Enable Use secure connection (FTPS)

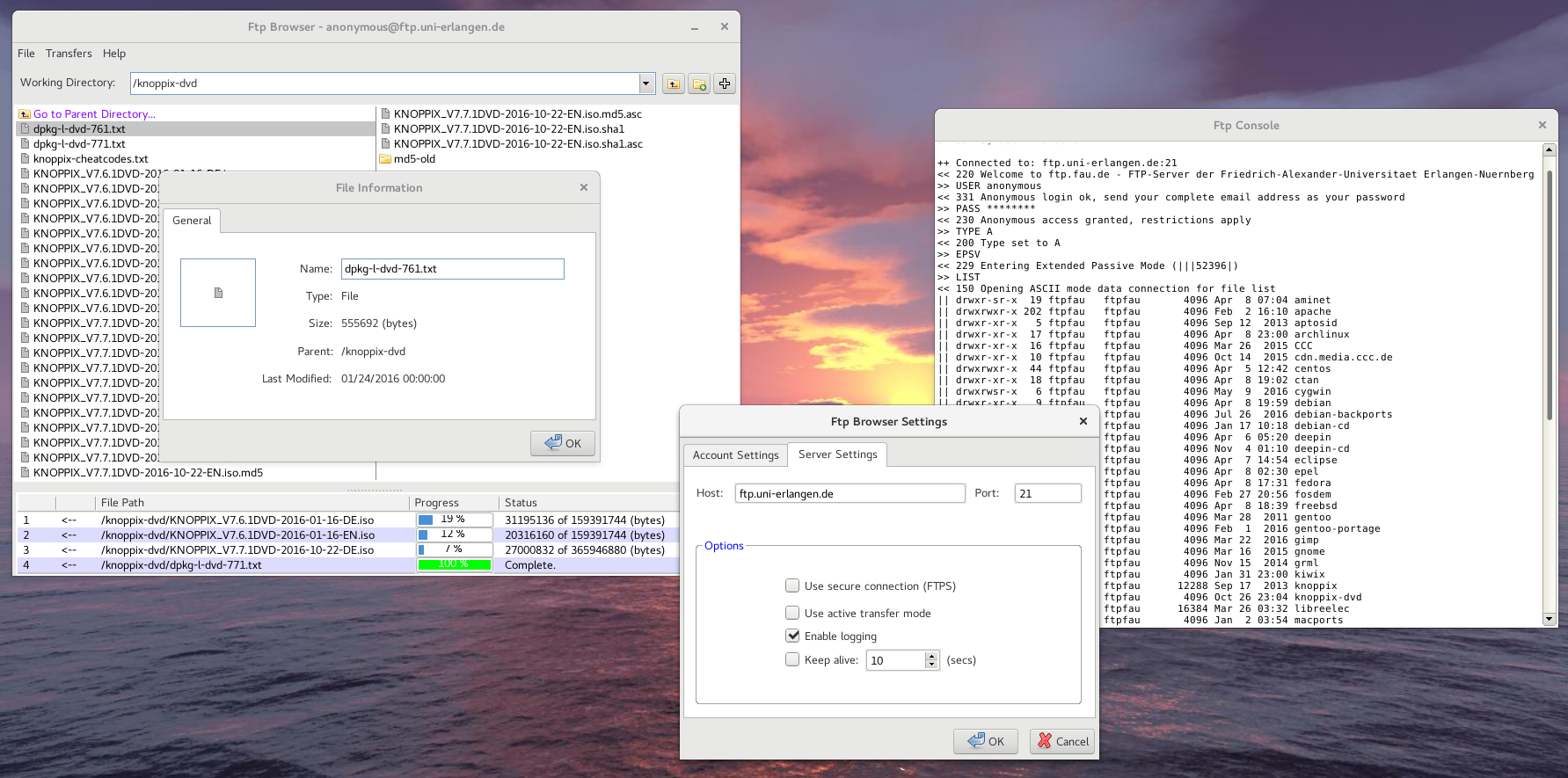point(792,585)
